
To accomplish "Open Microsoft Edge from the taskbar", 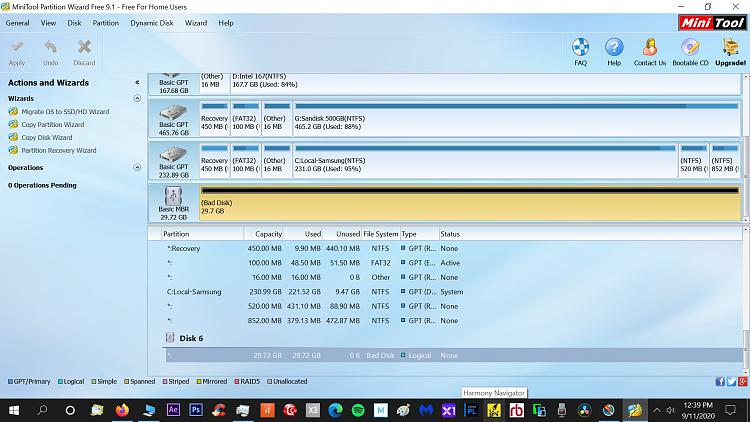I will point(335,410).
